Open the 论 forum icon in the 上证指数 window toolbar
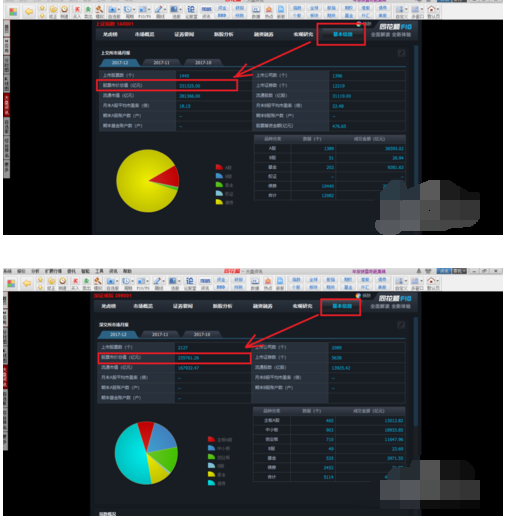The image size is (508, 516). 191,11
